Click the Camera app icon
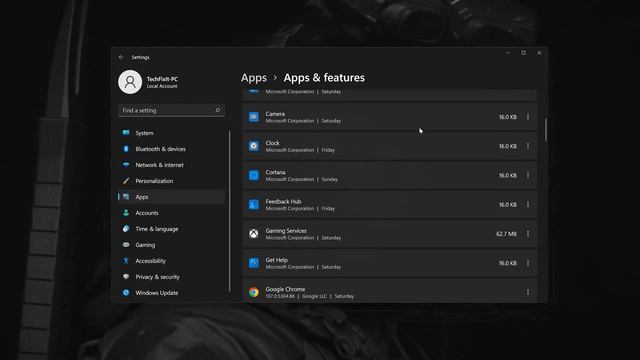This screenshot has width=640, height=360. [x=253, y=117]
